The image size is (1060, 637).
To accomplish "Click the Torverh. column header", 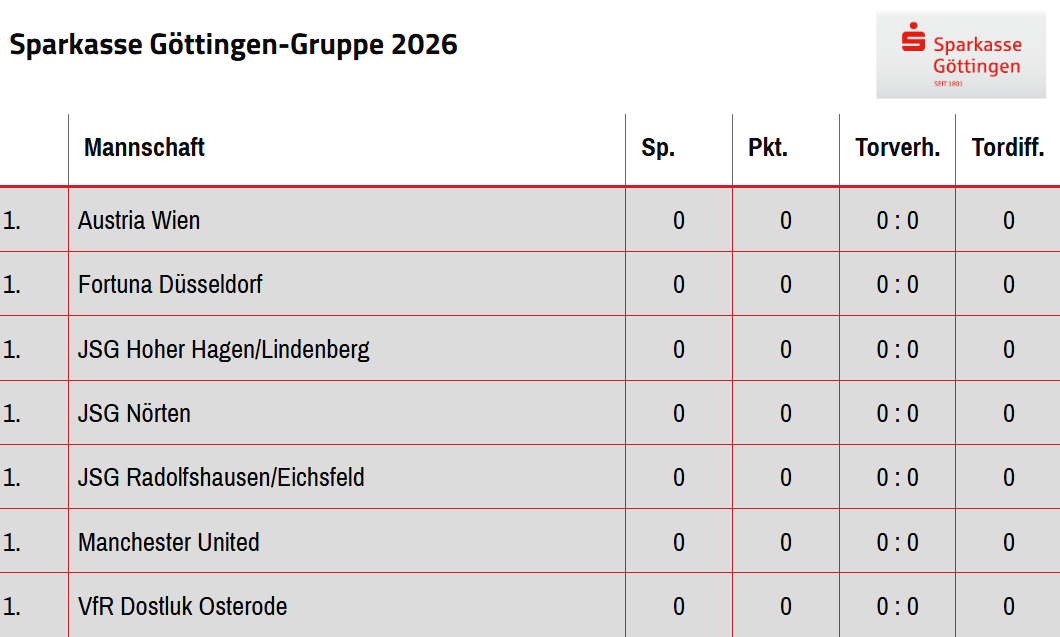I will [897, 148].
